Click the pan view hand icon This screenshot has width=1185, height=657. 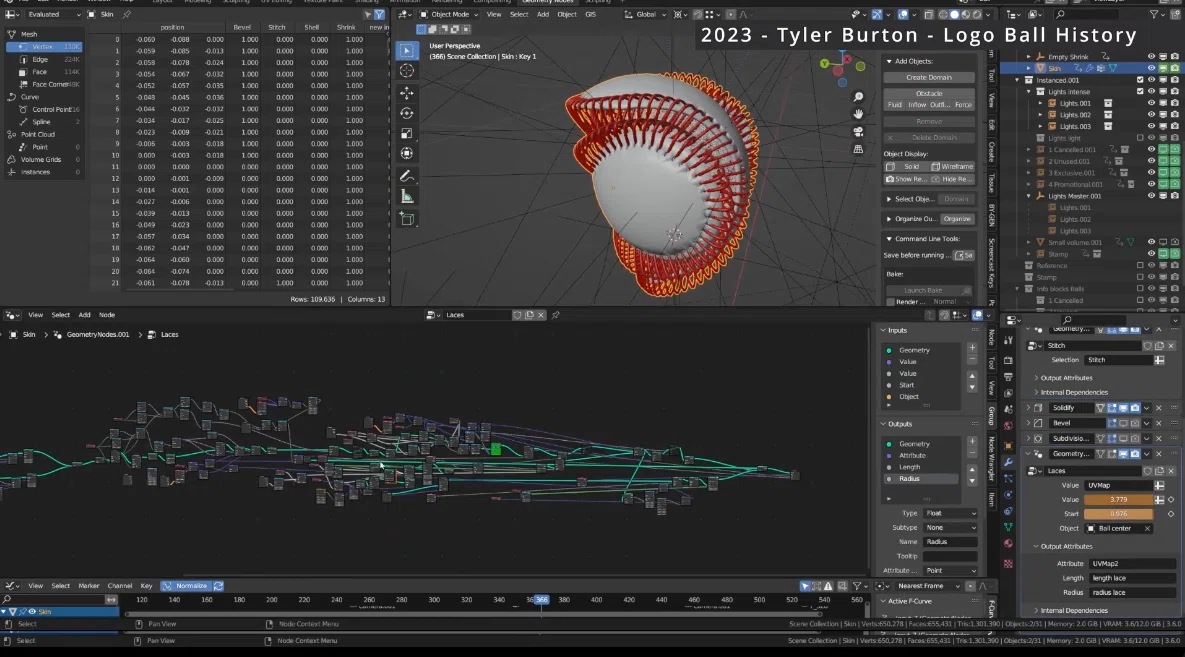click(858, 114)
